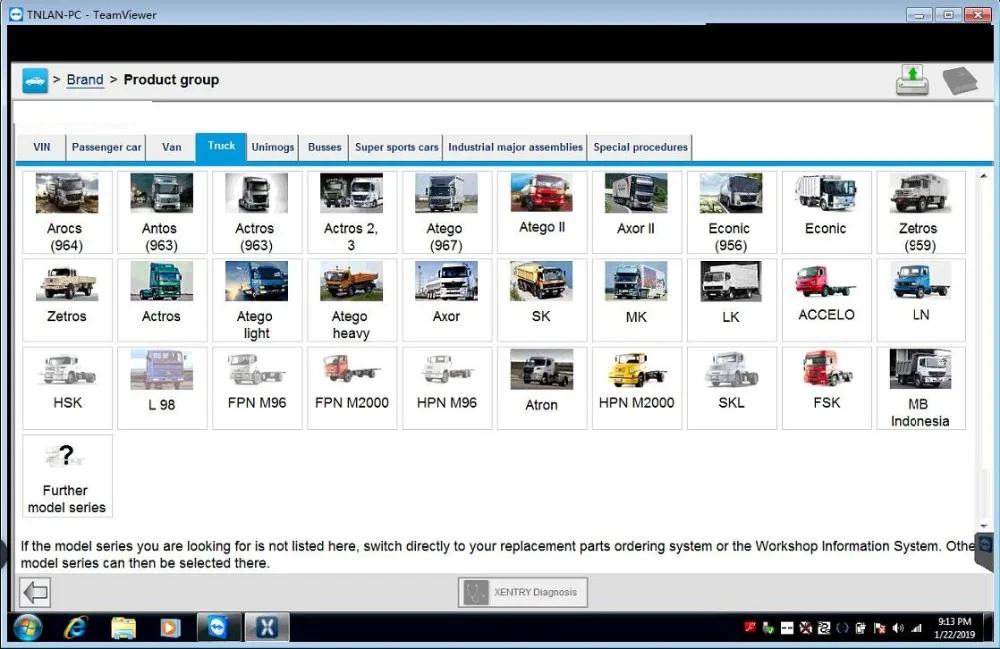This screenshot has height=649, width=1000.
Task: Open Industrial major assemblies tab
Action: point(515,147)
